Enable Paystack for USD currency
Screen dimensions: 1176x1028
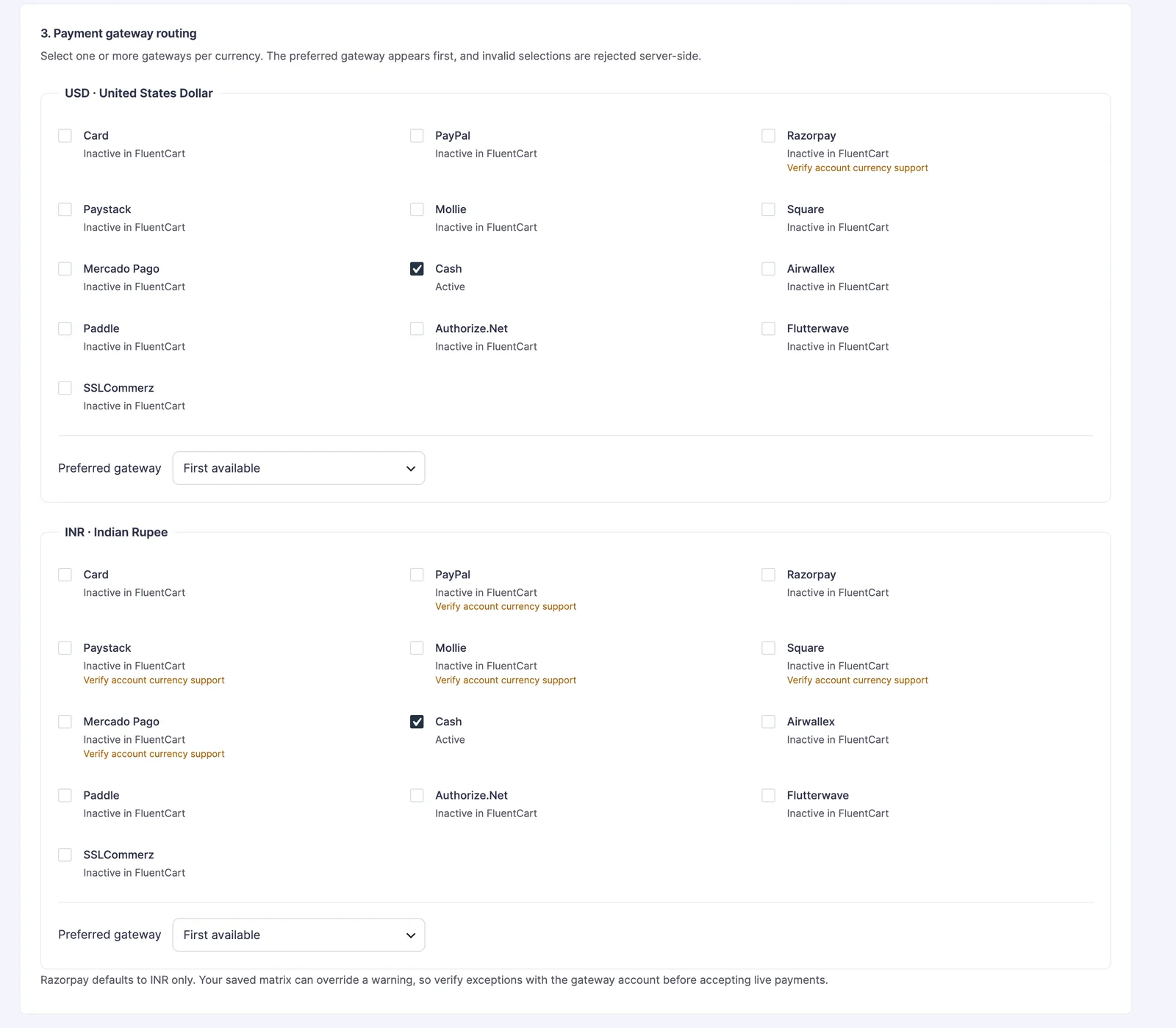(65, 209)
